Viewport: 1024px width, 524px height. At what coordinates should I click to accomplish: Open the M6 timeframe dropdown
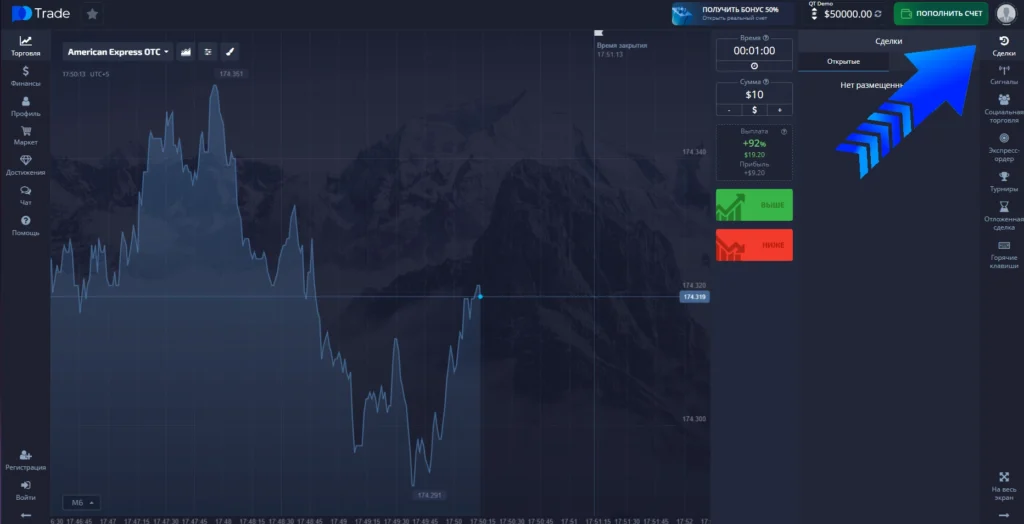(x=81, y=502)
